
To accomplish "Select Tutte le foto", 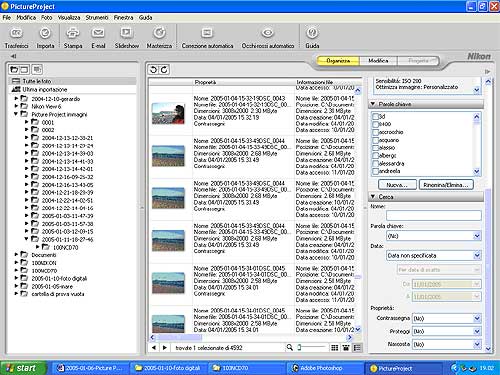I will tap(72, 81).
